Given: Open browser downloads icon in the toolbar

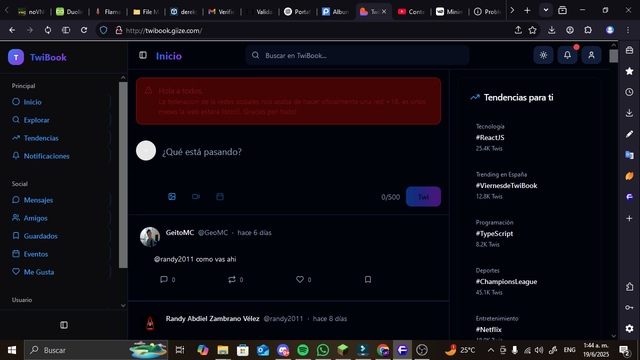Looking at the screenshot, I should click(x=551, y=30).
